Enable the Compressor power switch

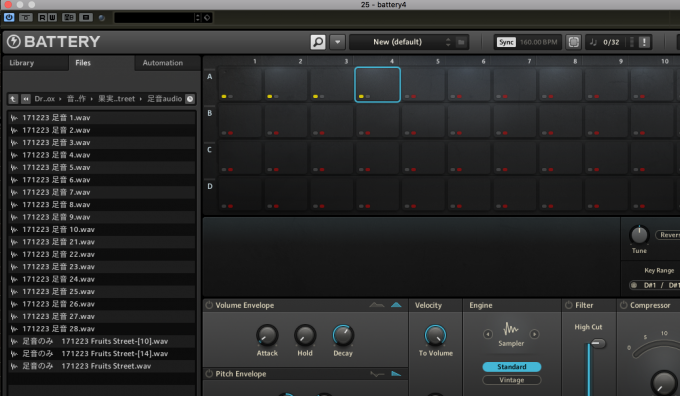click(x=624, y=305)
